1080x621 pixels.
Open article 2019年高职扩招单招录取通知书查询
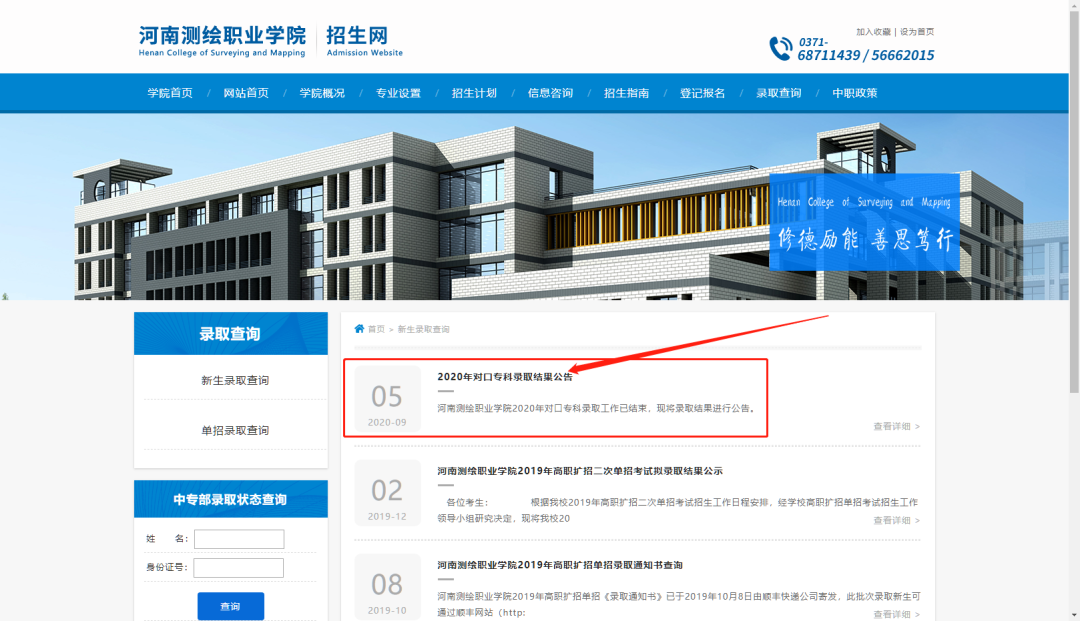[x=560, y=565]
